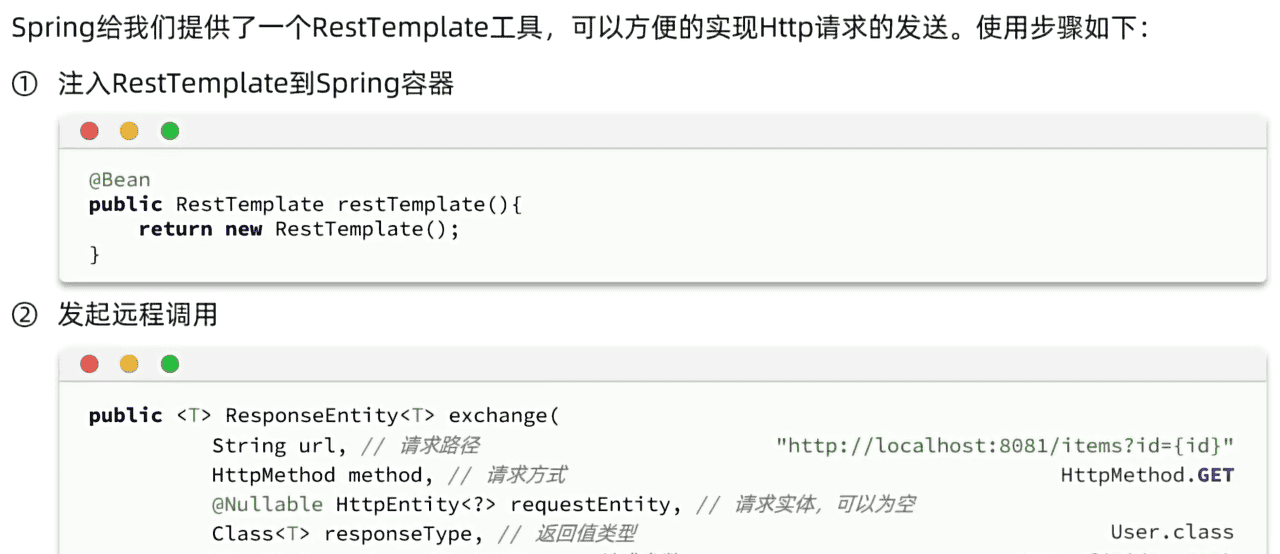Click the red dot of the first code block
This screenshot has height=554, width=1280.
click(x=90, y=131)
